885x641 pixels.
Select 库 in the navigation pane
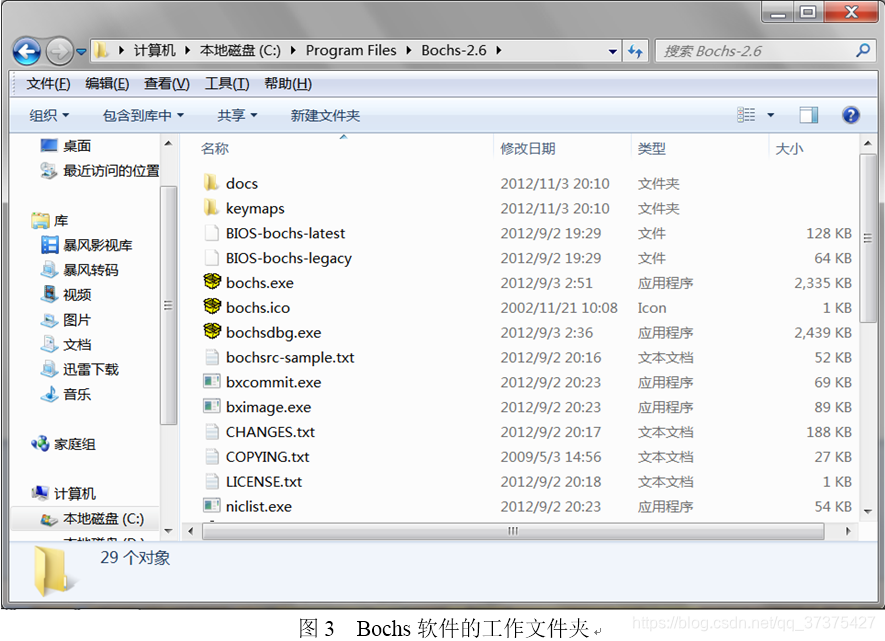pyautogui.click(x=50, y=221)
